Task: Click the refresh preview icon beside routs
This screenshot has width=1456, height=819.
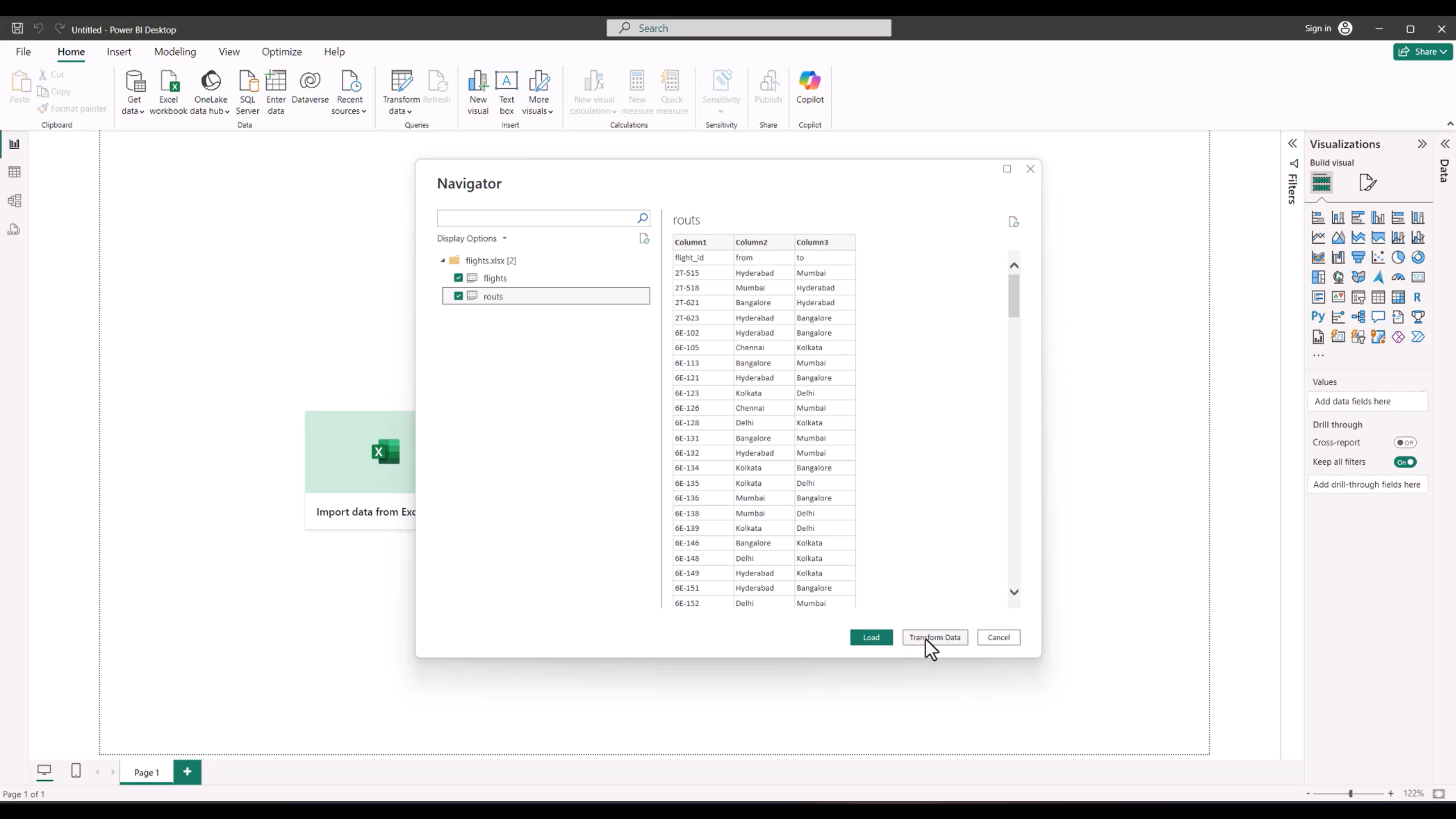Action: click(1013, 222)
